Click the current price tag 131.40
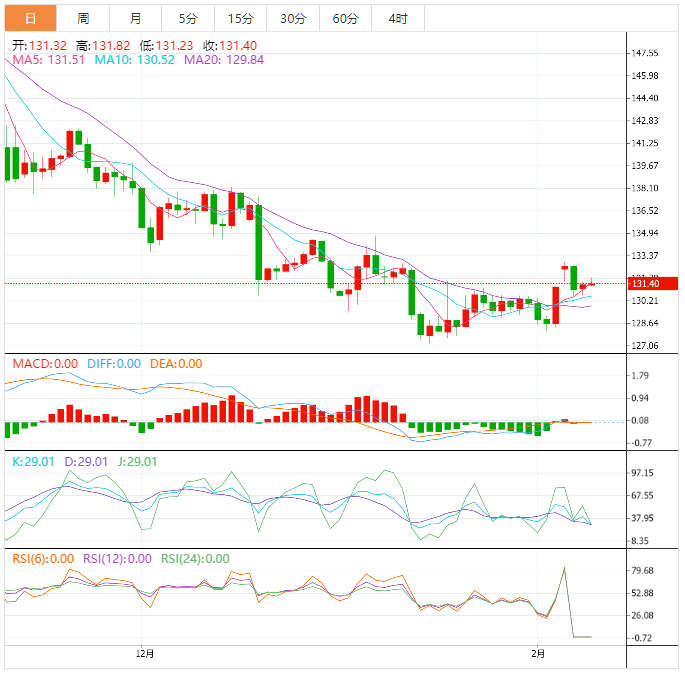The width and height of the screenshot is (685, 677). pyautogui.click(x=645, y=284)
